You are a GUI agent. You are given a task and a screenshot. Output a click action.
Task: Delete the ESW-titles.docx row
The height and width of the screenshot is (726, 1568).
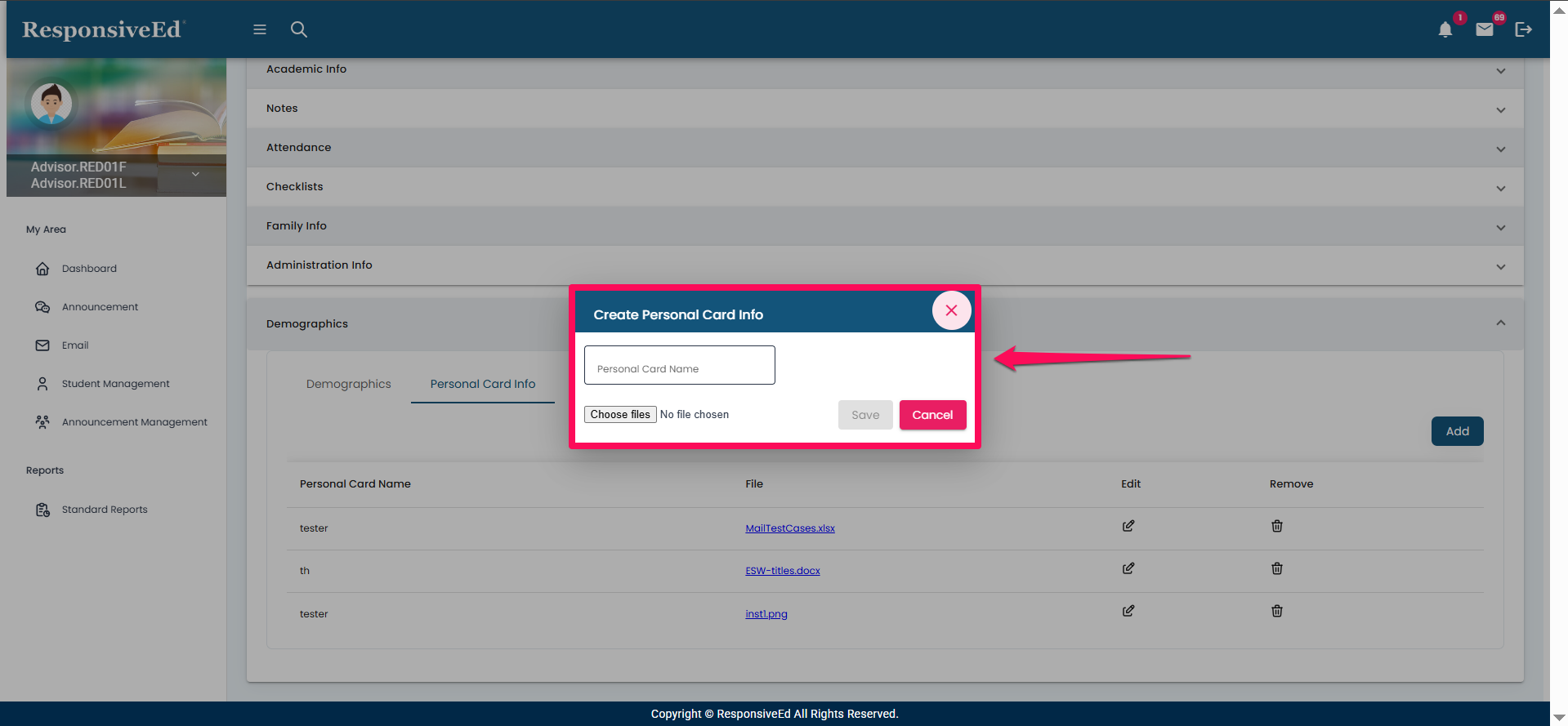tap(1276, 569)
